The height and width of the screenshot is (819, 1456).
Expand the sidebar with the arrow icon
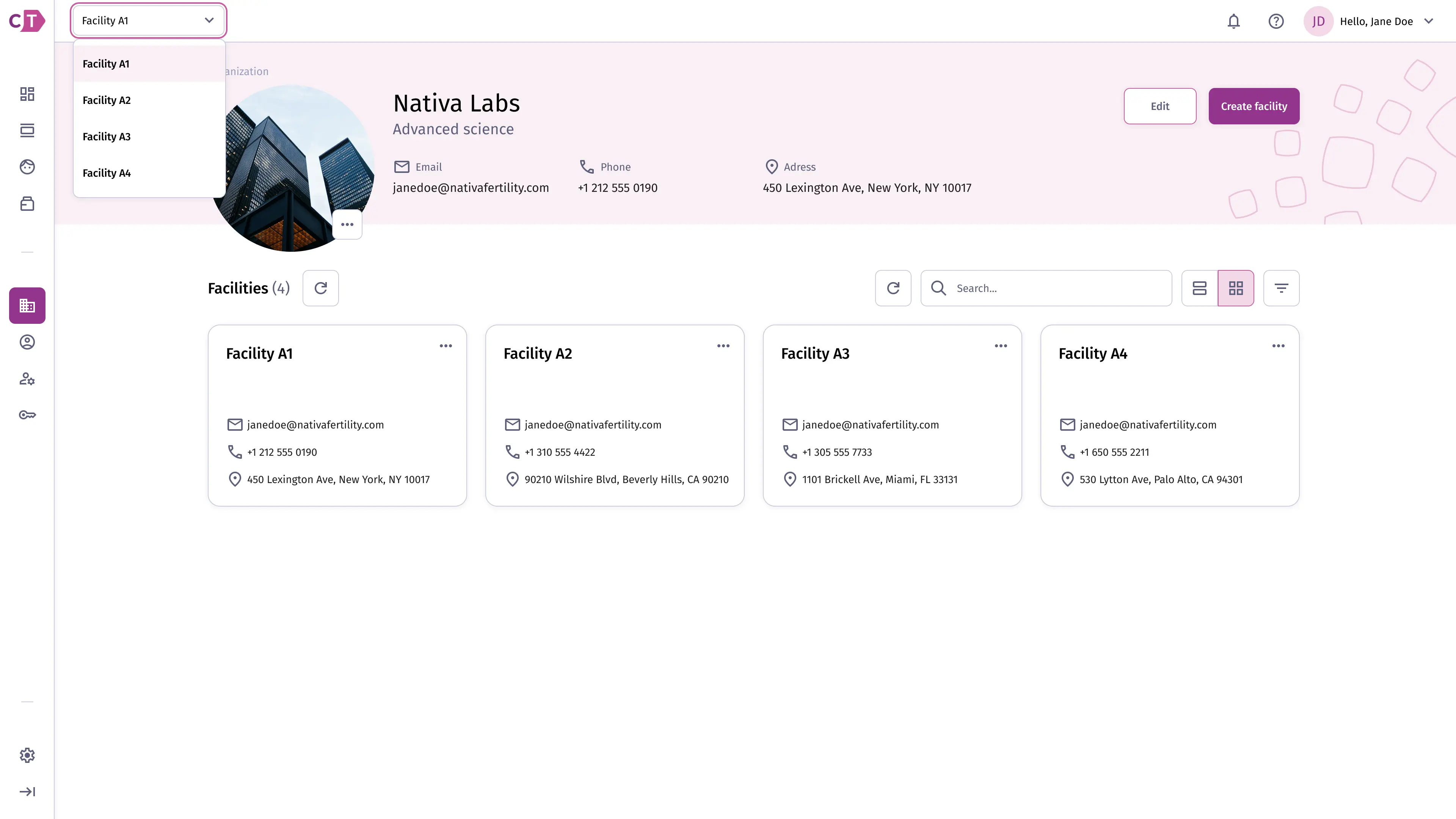point(27,791)
